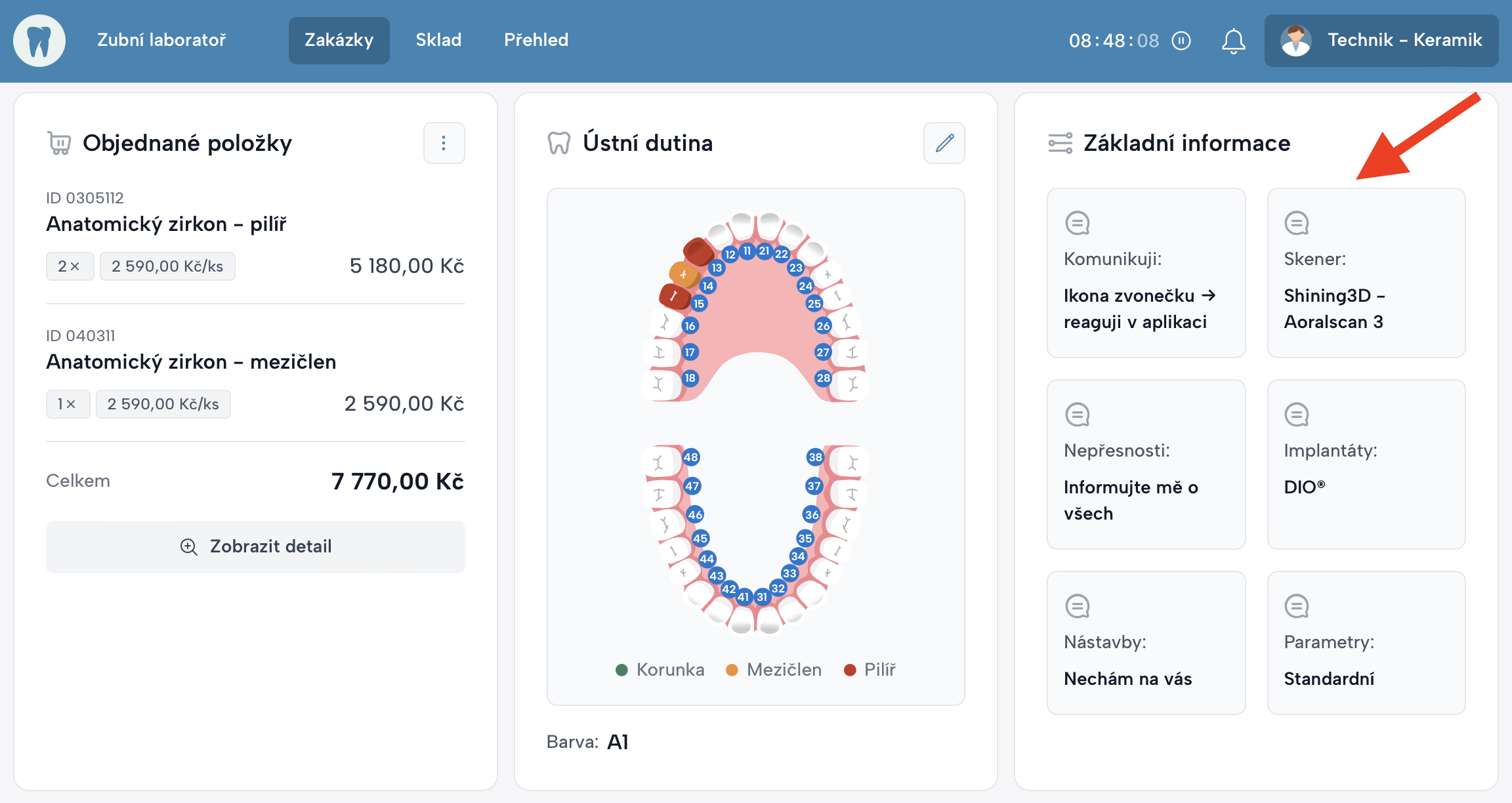Click chat icon in Komunikuji card
This screenshot has width=1512, height=803.
1077,223
